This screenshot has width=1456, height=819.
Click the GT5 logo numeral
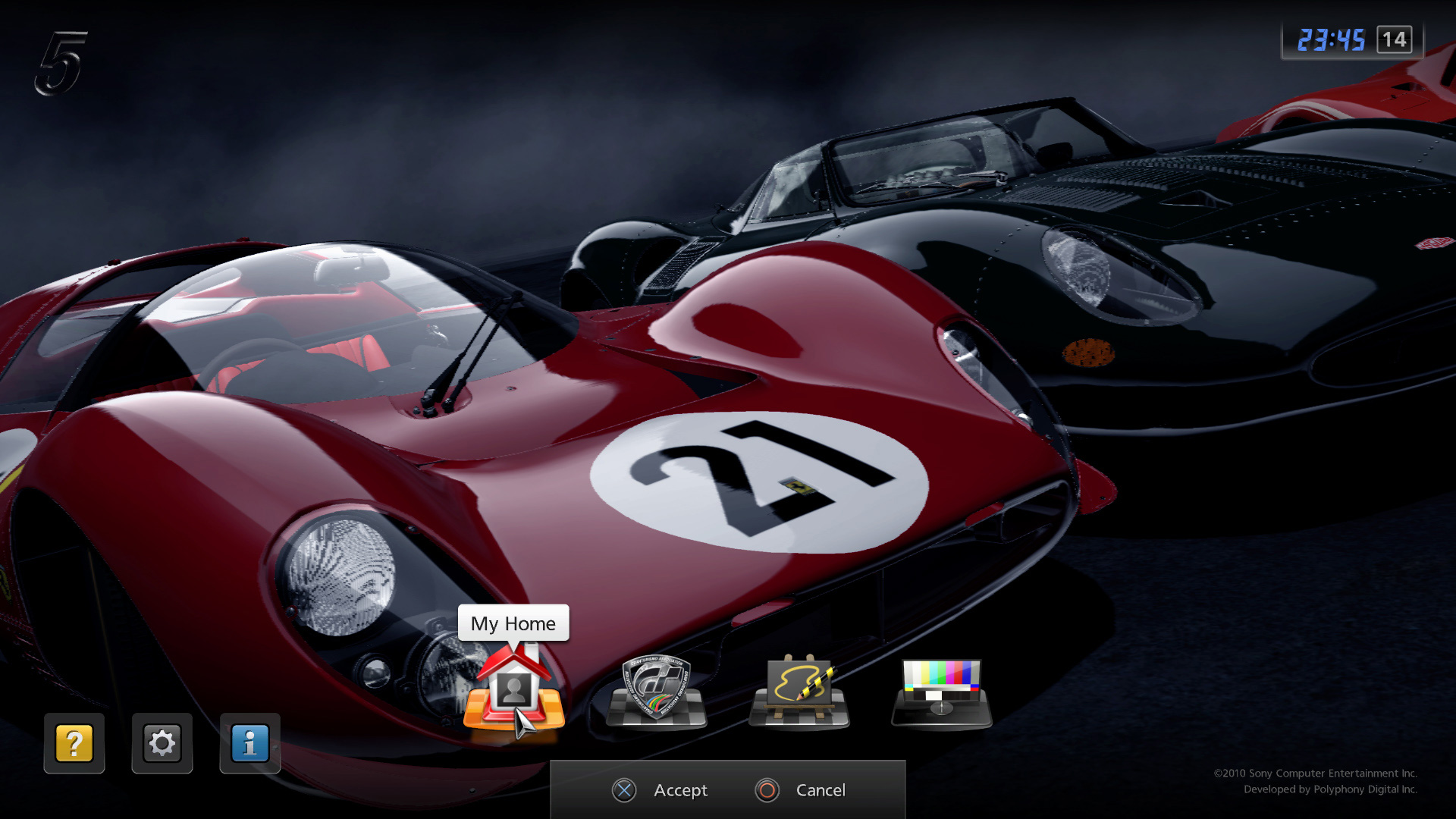61,64
